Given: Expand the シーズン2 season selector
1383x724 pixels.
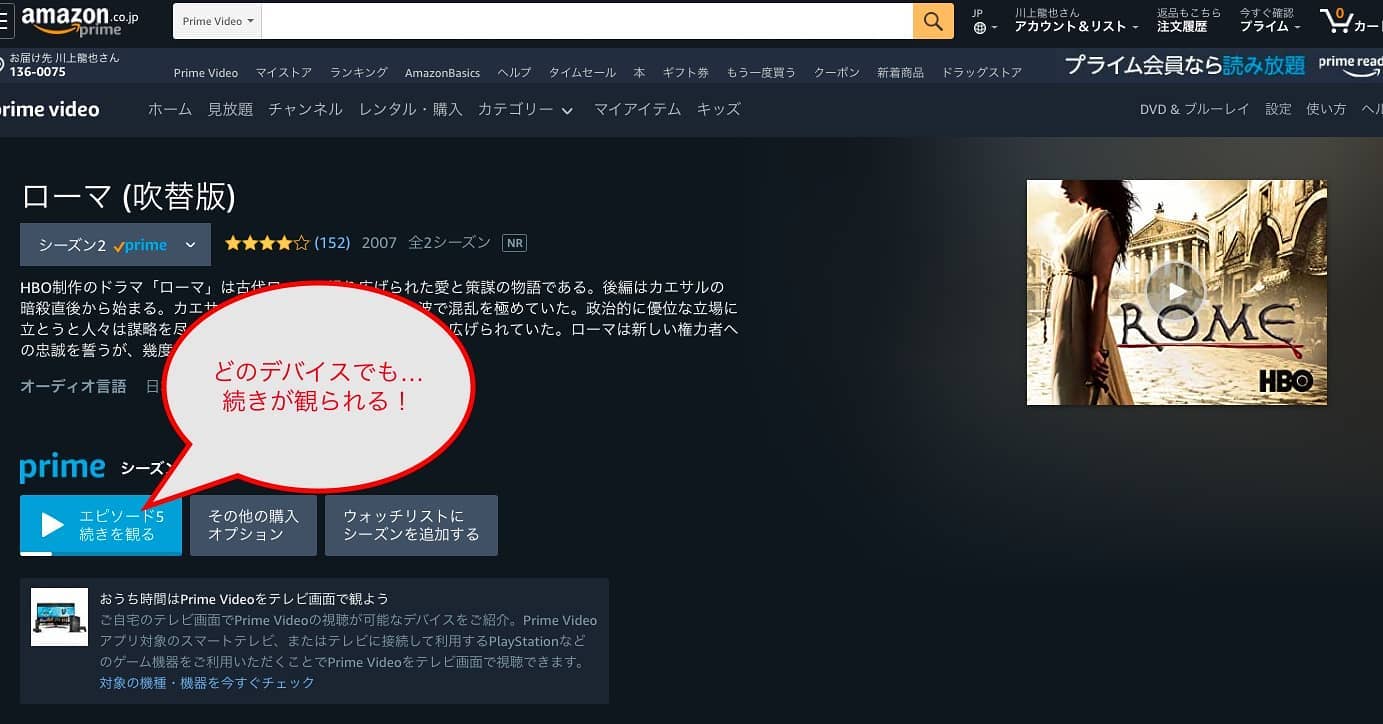Looking at the screenshot, I should click(115, 245).
